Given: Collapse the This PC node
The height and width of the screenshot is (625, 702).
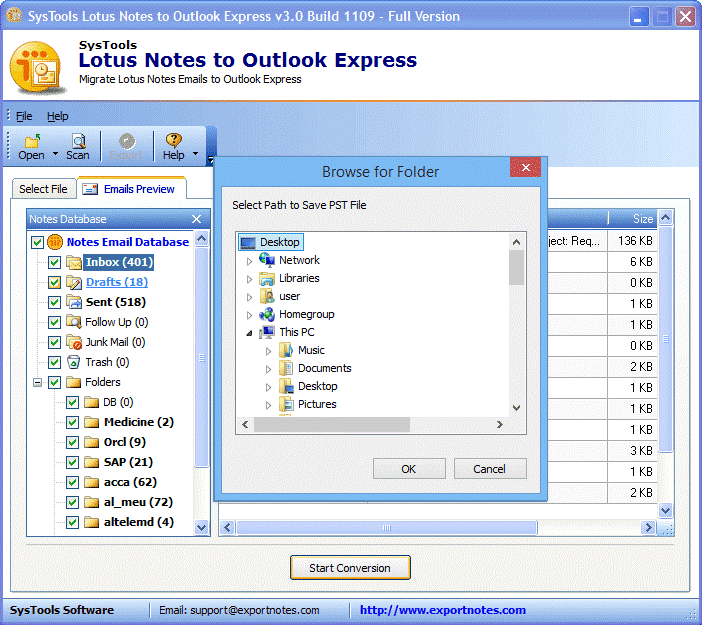Looking at the screenshot, I should (x=249, y=333).
